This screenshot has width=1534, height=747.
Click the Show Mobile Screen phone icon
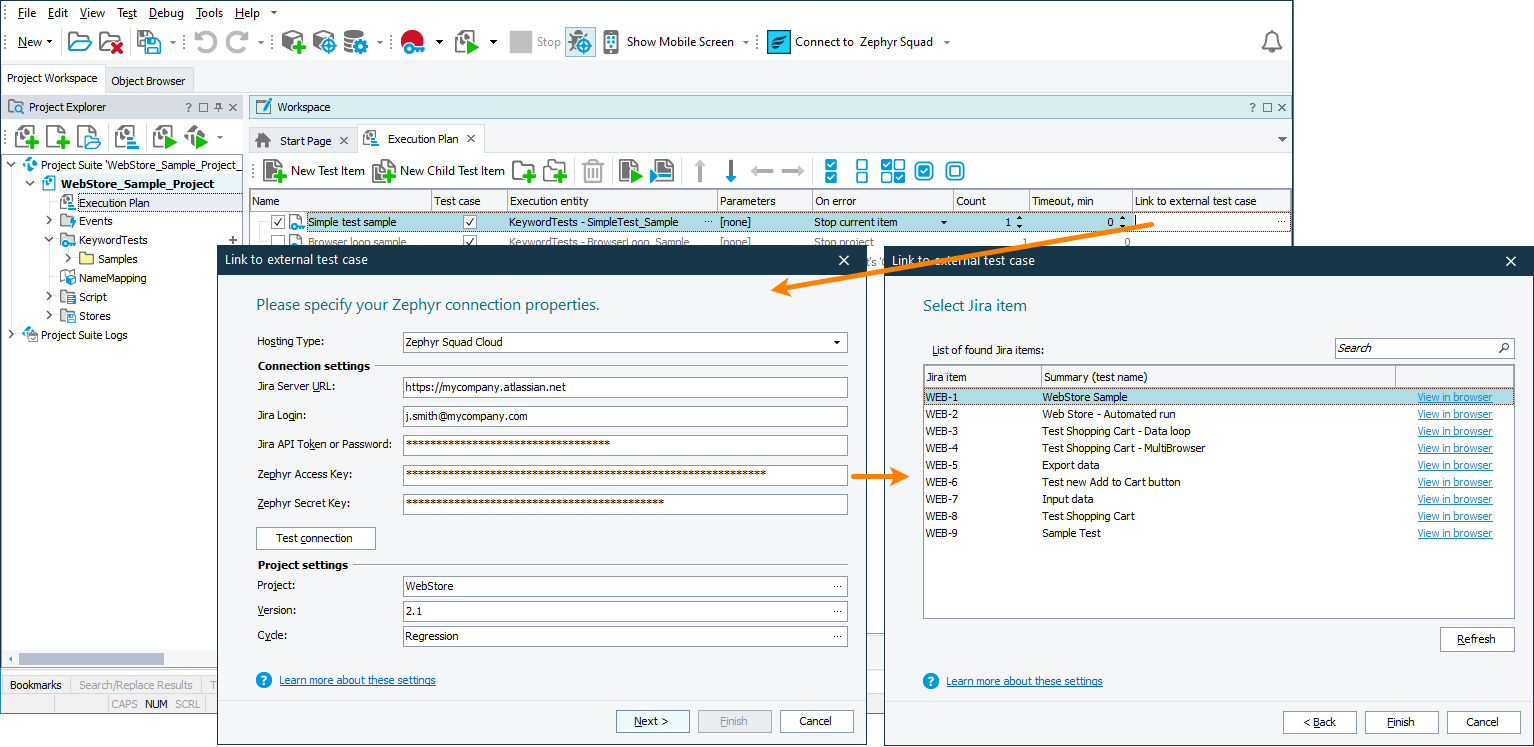pyautogui.click(x=611, y=42)
